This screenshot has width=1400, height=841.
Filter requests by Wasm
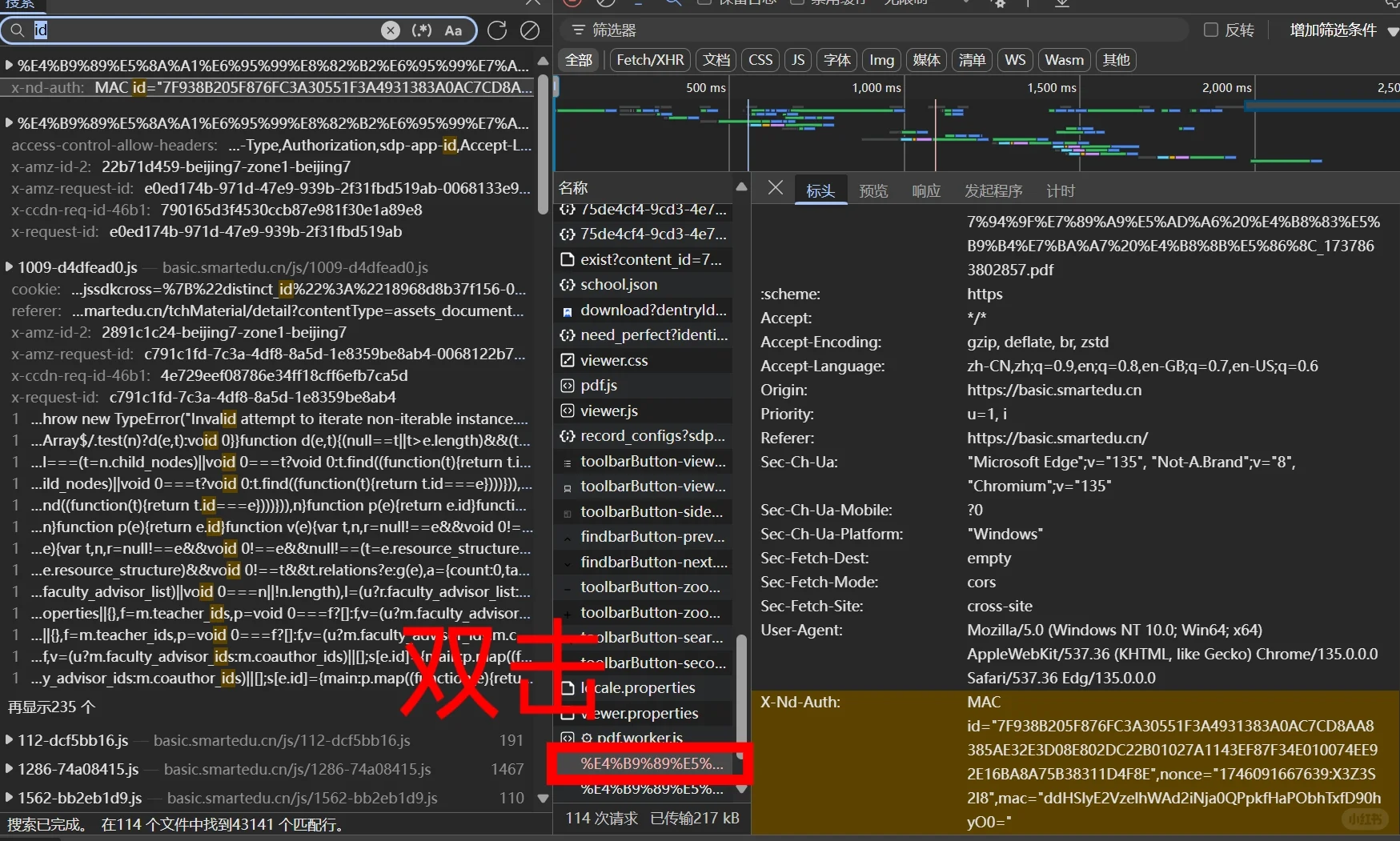point(1064,60)
